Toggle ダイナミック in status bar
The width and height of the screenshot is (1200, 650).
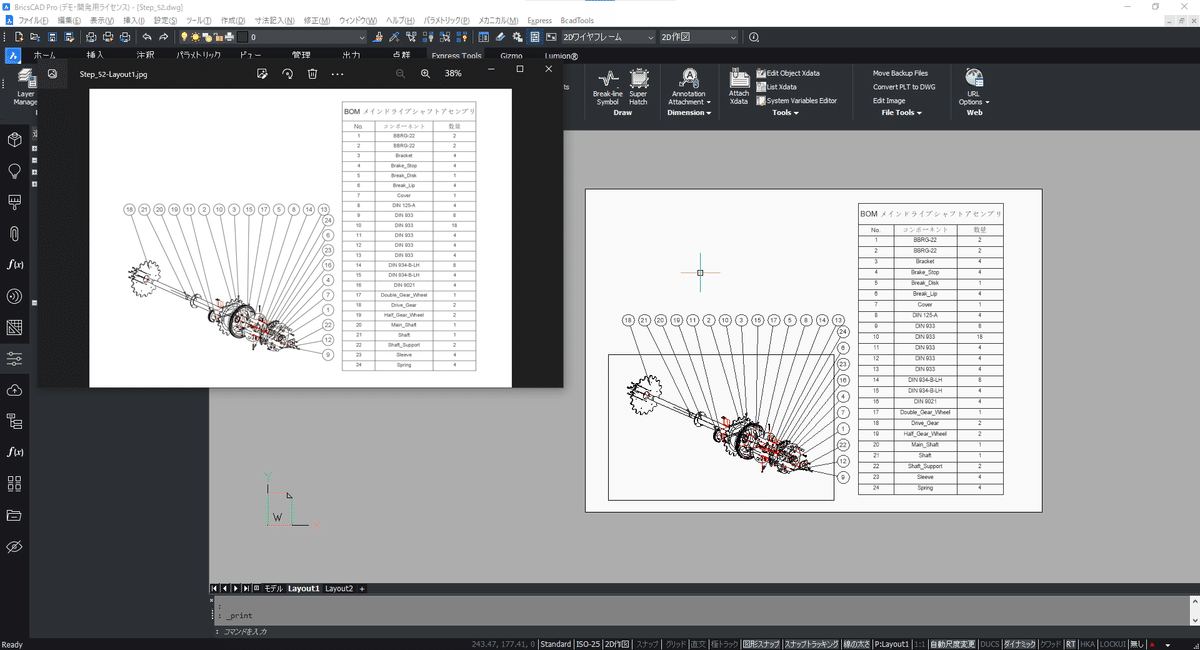pyautogui.click(x=1020, y=644)
